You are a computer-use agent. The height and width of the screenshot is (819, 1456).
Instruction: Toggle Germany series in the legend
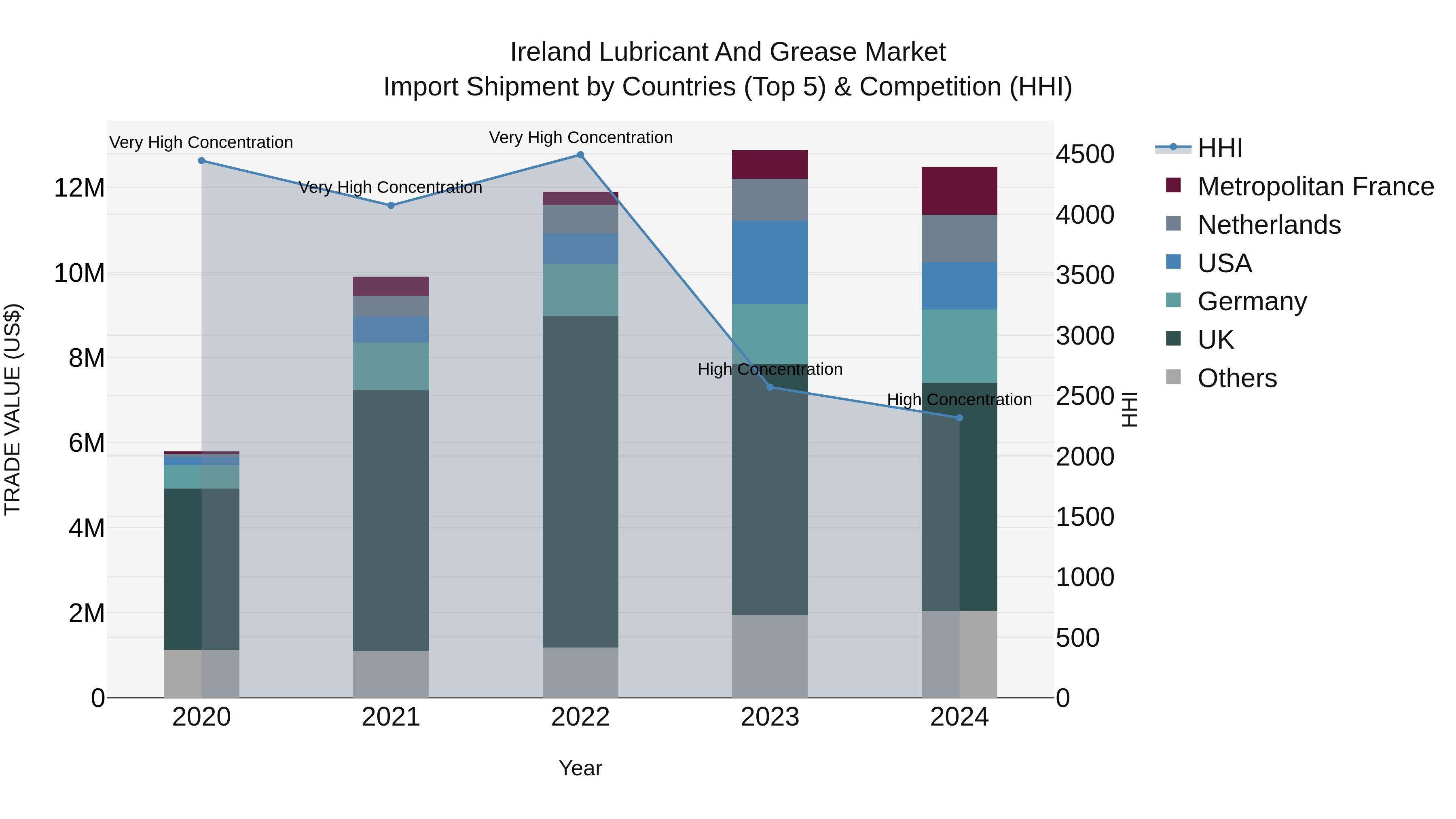(x=1236, y=301)
